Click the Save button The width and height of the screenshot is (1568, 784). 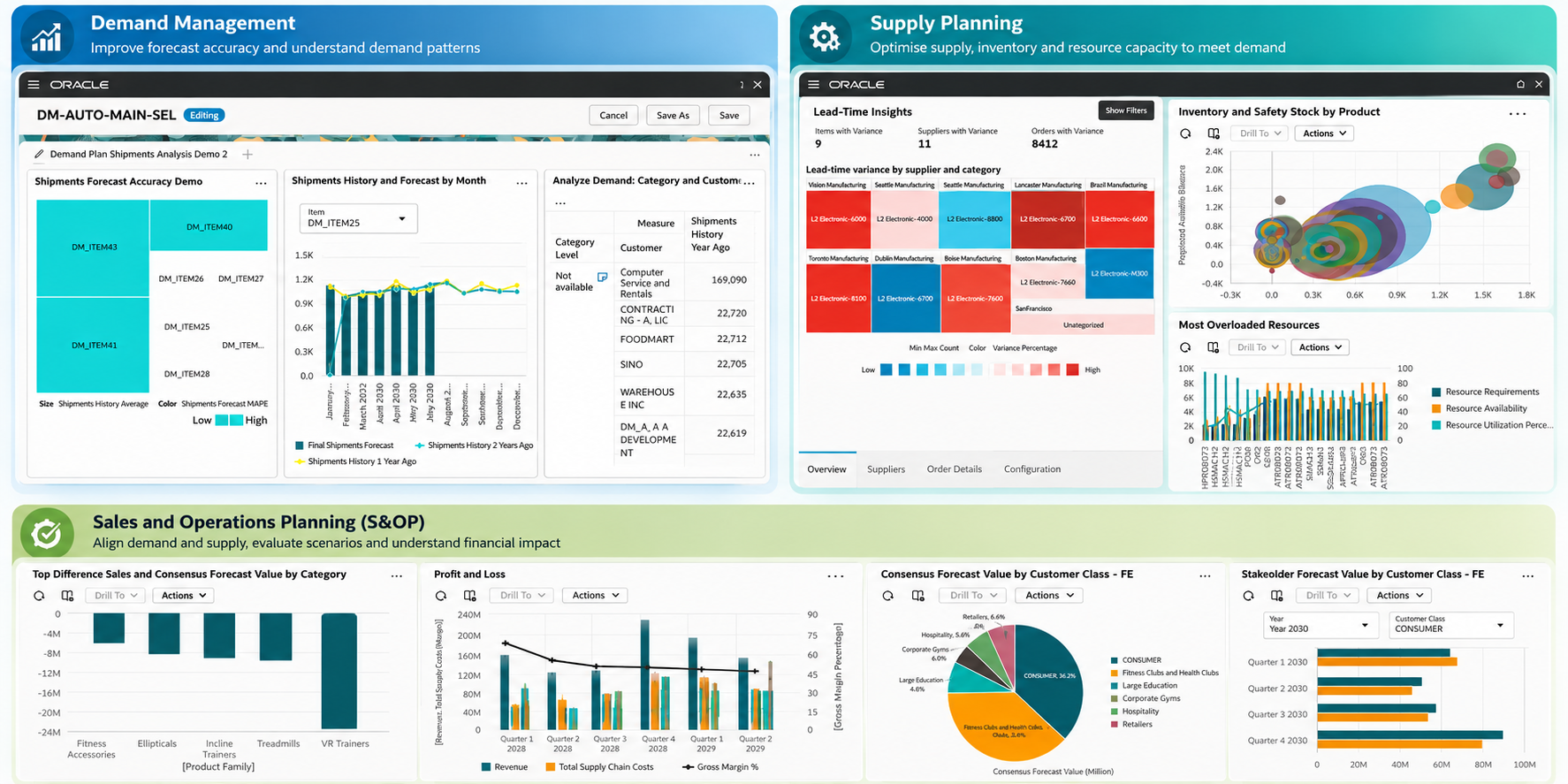pos(729,116)
